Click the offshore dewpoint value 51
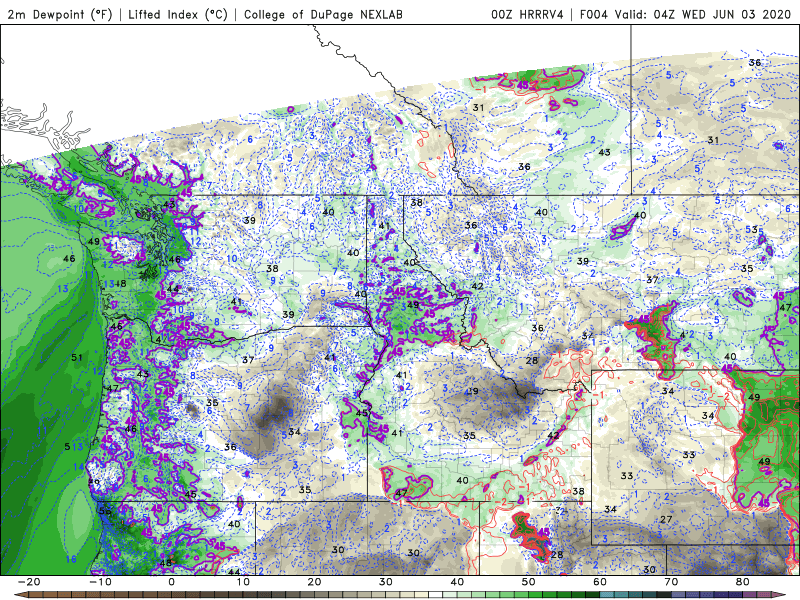The image size is (800, 600). 77,357
